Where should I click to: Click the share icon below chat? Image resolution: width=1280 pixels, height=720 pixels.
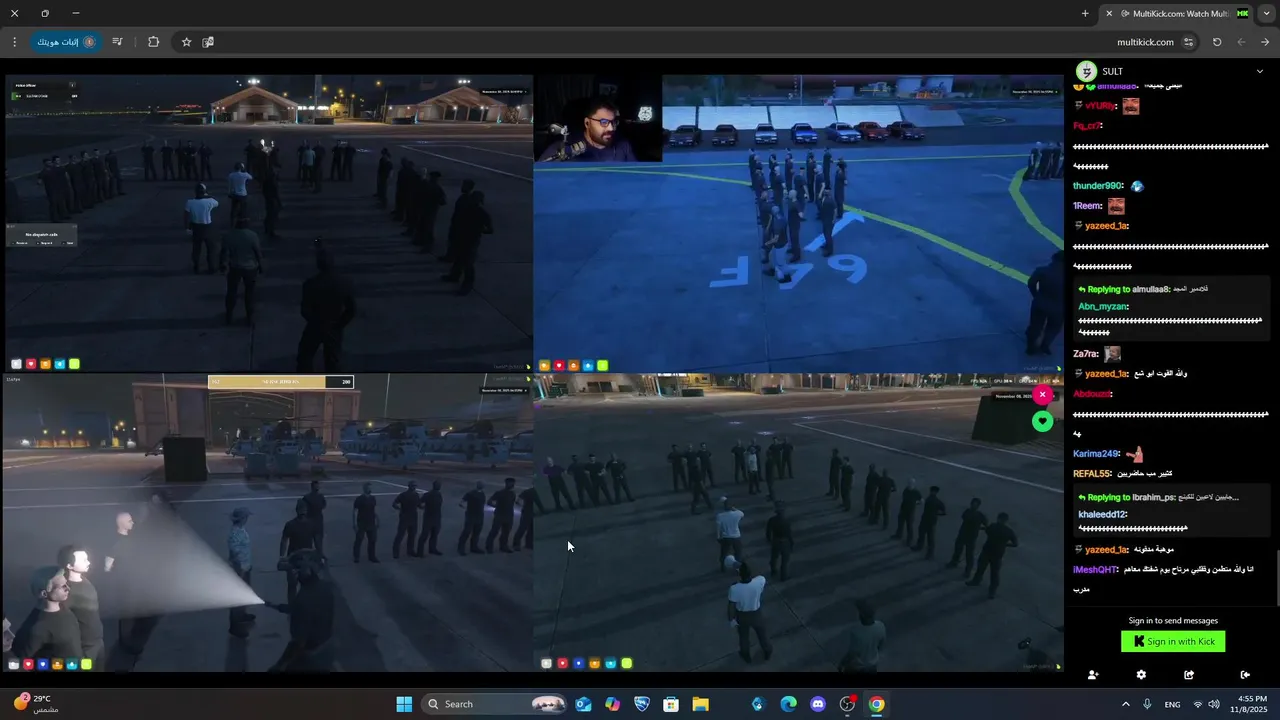tap(1189, 675)
